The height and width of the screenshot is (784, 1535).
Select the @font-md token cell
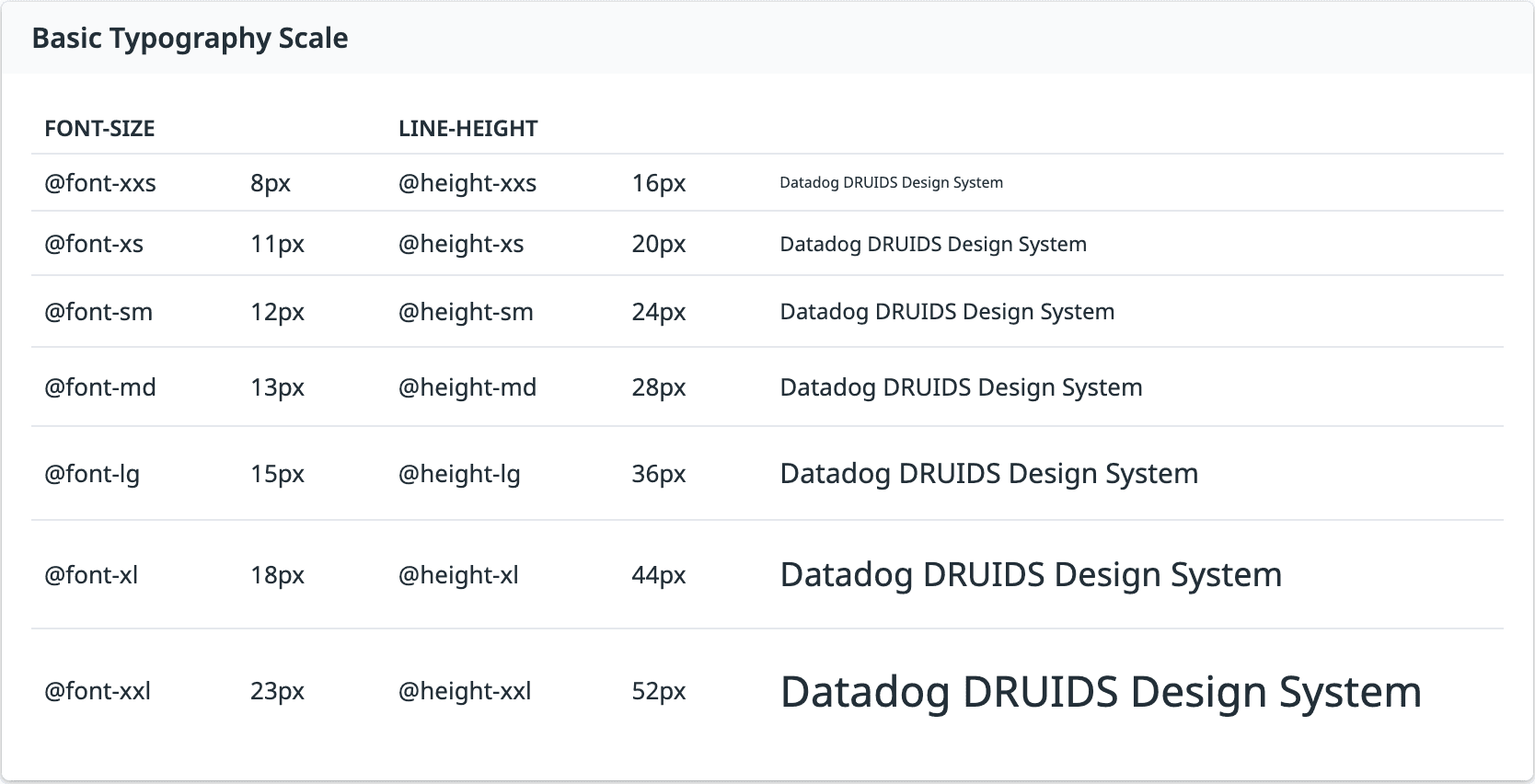click(100, 387)
